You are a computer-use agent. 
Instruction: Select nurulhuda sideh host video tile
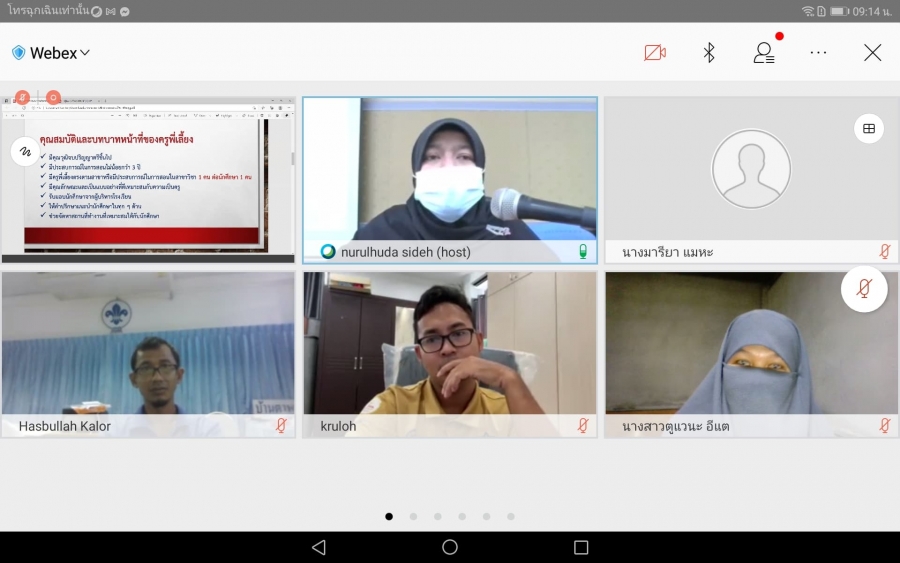pos(449,170)
